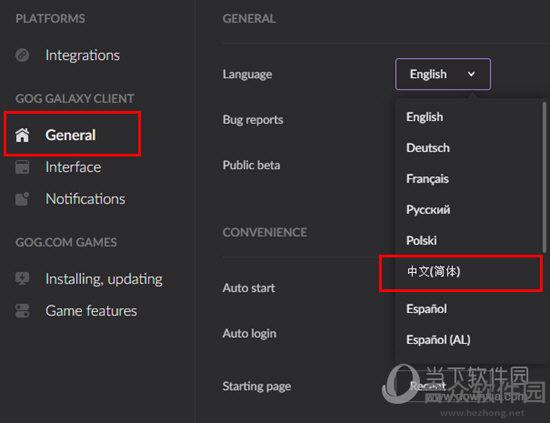Click the CONVENIENCE section heading
This screenshot has height=423, width=550.
(265, 232)
